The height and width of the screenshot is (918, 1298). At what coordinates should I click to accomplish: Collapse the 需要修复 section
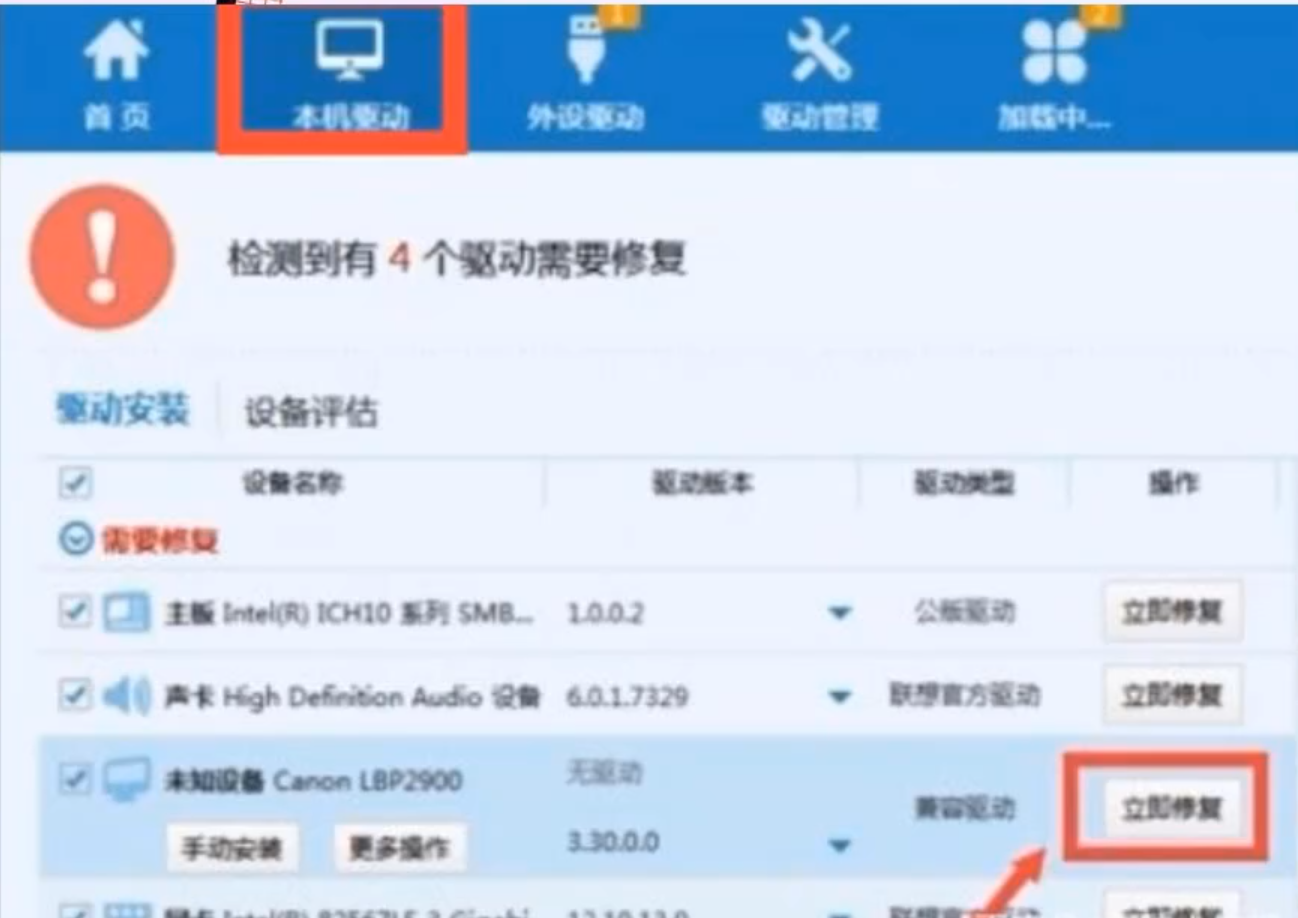point(76,540)
